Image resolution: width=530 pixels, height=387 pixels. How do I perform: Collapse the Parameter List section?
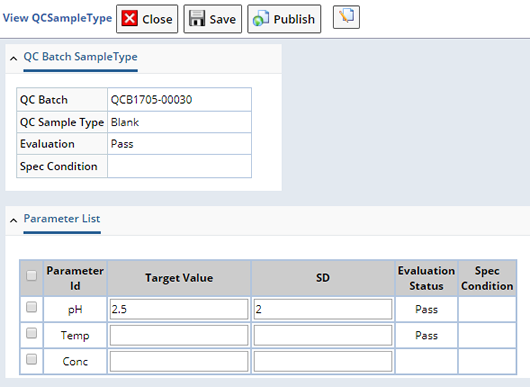[x=14, y=220]
